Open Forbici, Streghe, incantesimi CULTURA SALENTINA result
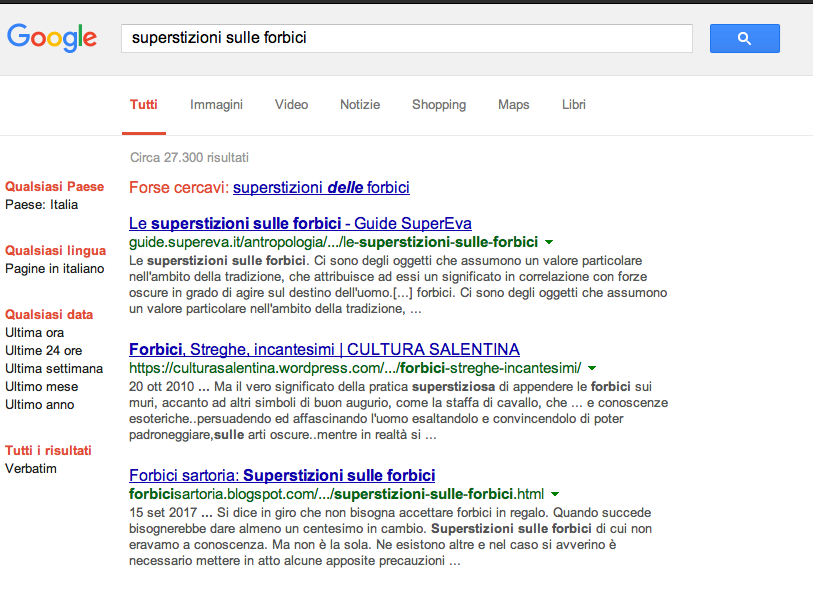 (x=324, y=349)
